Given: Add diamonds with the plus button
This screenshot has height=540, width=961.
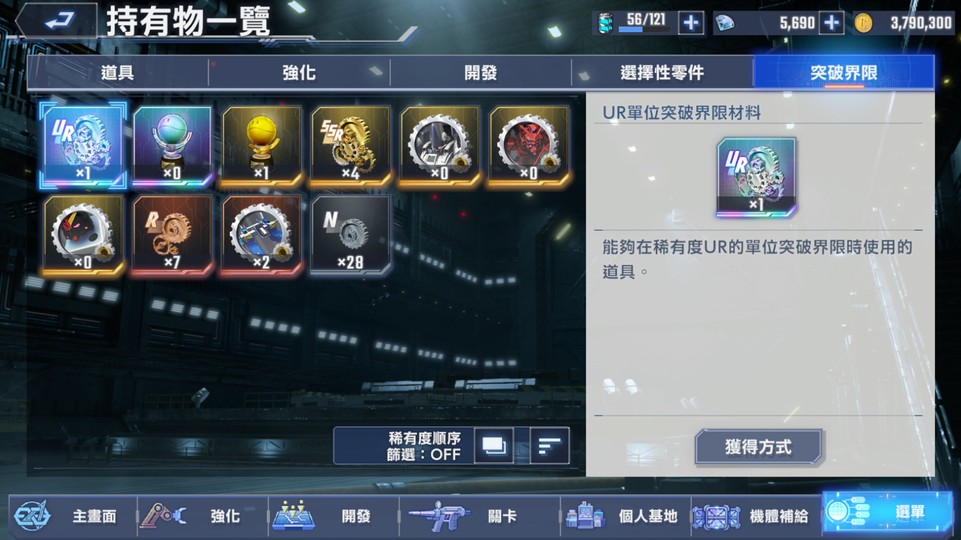Looking at the screenshot, I should click(x=831, y=23).
